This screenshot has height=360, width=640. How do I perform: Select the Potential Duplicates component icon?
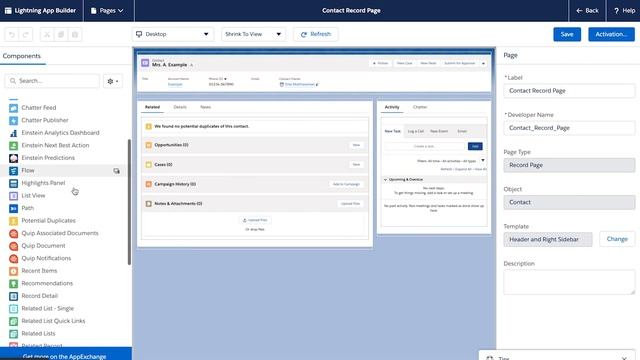pyautogui.click(x=13, y=221)
